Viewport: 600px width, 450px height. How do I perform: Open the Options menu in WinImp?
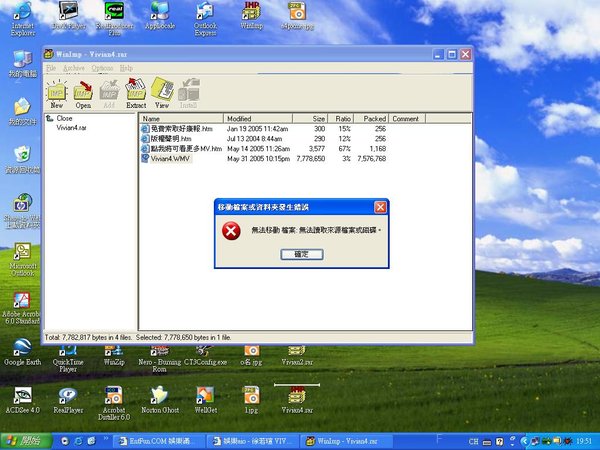pos(102,68)
